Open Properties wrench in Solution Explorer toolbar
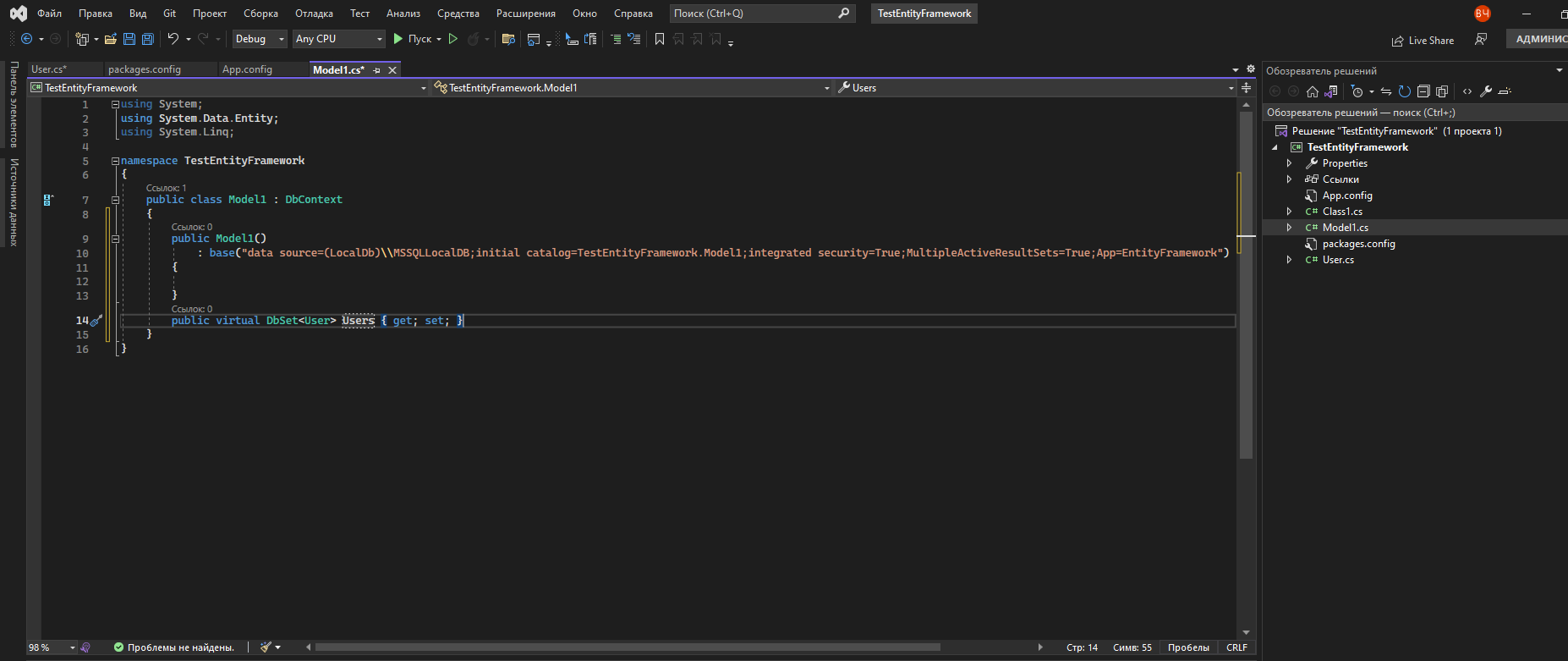Viewport: 1568px width, 661px height. tap(1485, 91)
